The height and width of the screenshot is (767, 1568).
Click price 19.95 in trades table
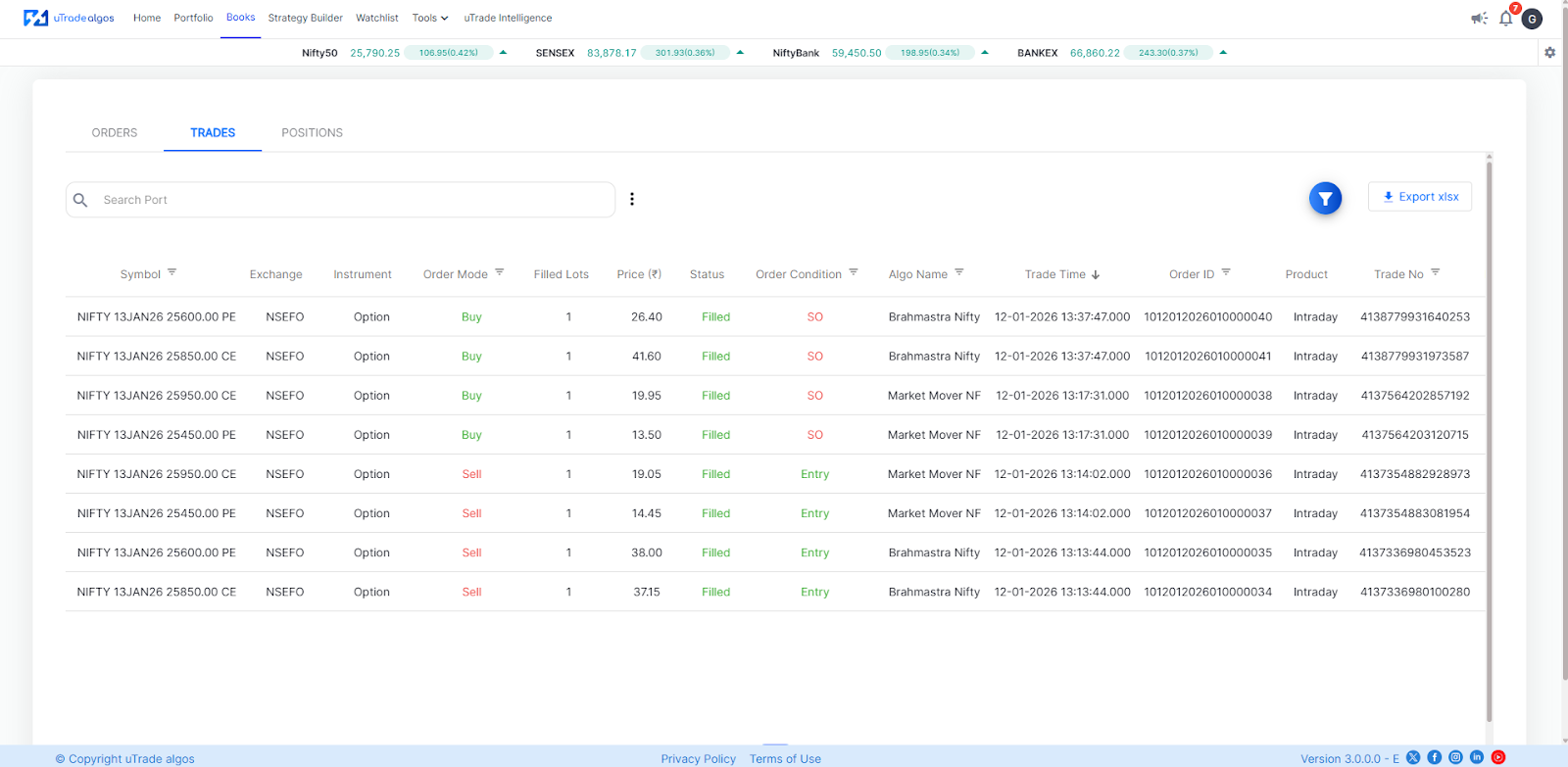[x=647, y=396]
